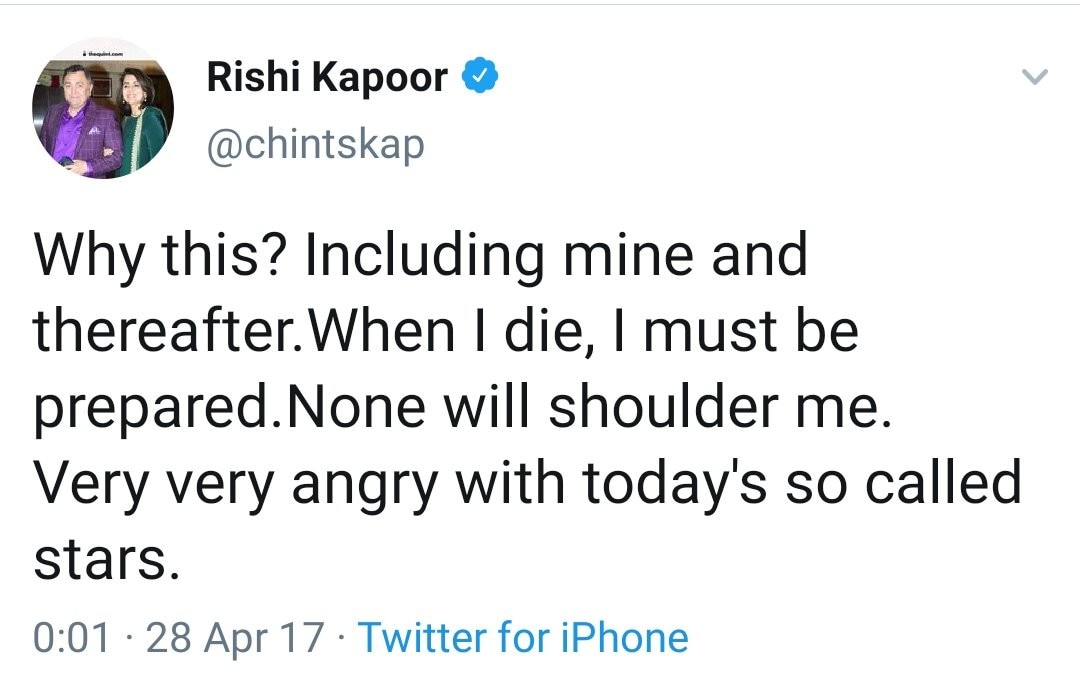The height and width of the screenshot is (696, 1080).
Task: Click the Twitter for iPhone source link
Action: (x=523, y=637)
